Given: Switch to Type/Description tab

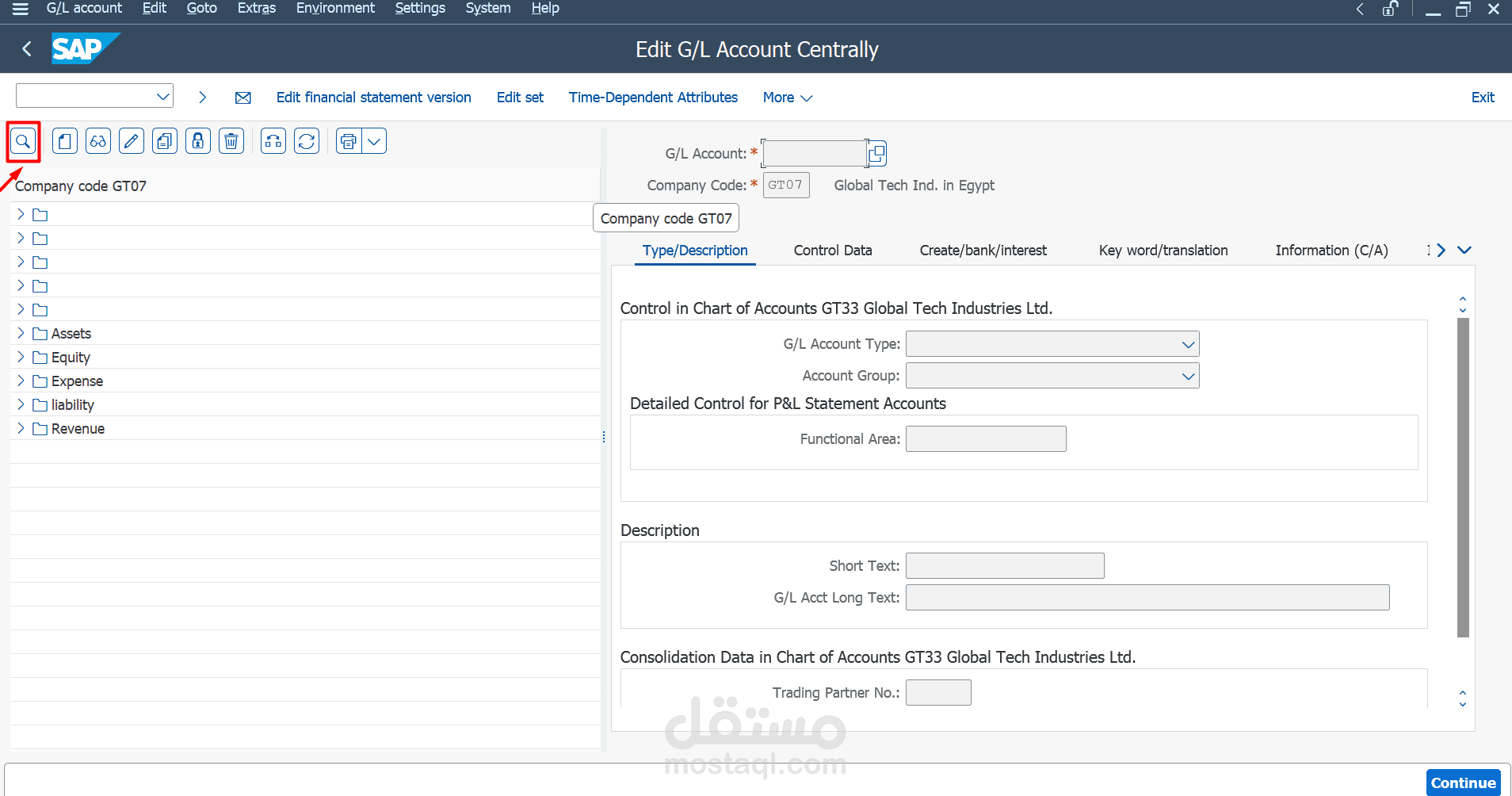Looking at the screenshot, I should coord(695,251).
